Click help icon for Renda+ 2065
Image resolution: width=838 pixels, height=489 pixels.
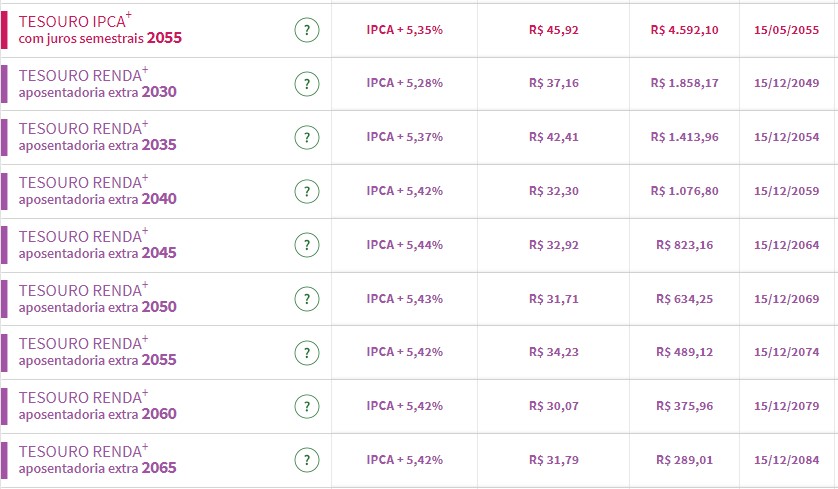(307, 461)
